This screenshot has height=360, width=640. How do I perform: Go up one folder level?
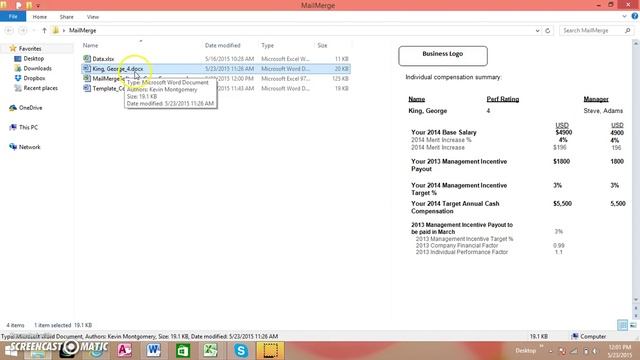coord(44,31)
